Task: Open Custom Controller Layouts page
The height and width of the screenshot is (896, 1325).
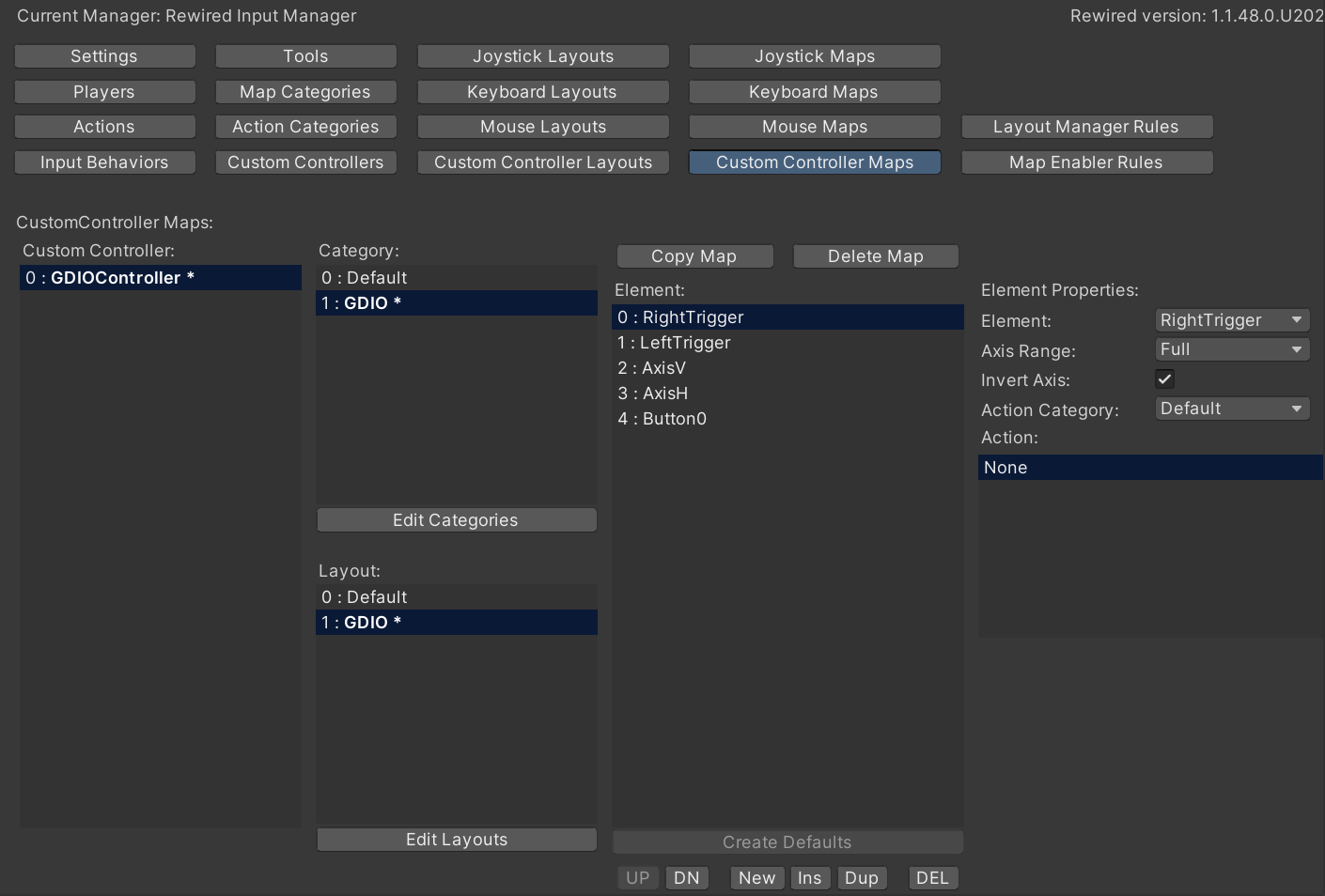Action: pos(543,162)
